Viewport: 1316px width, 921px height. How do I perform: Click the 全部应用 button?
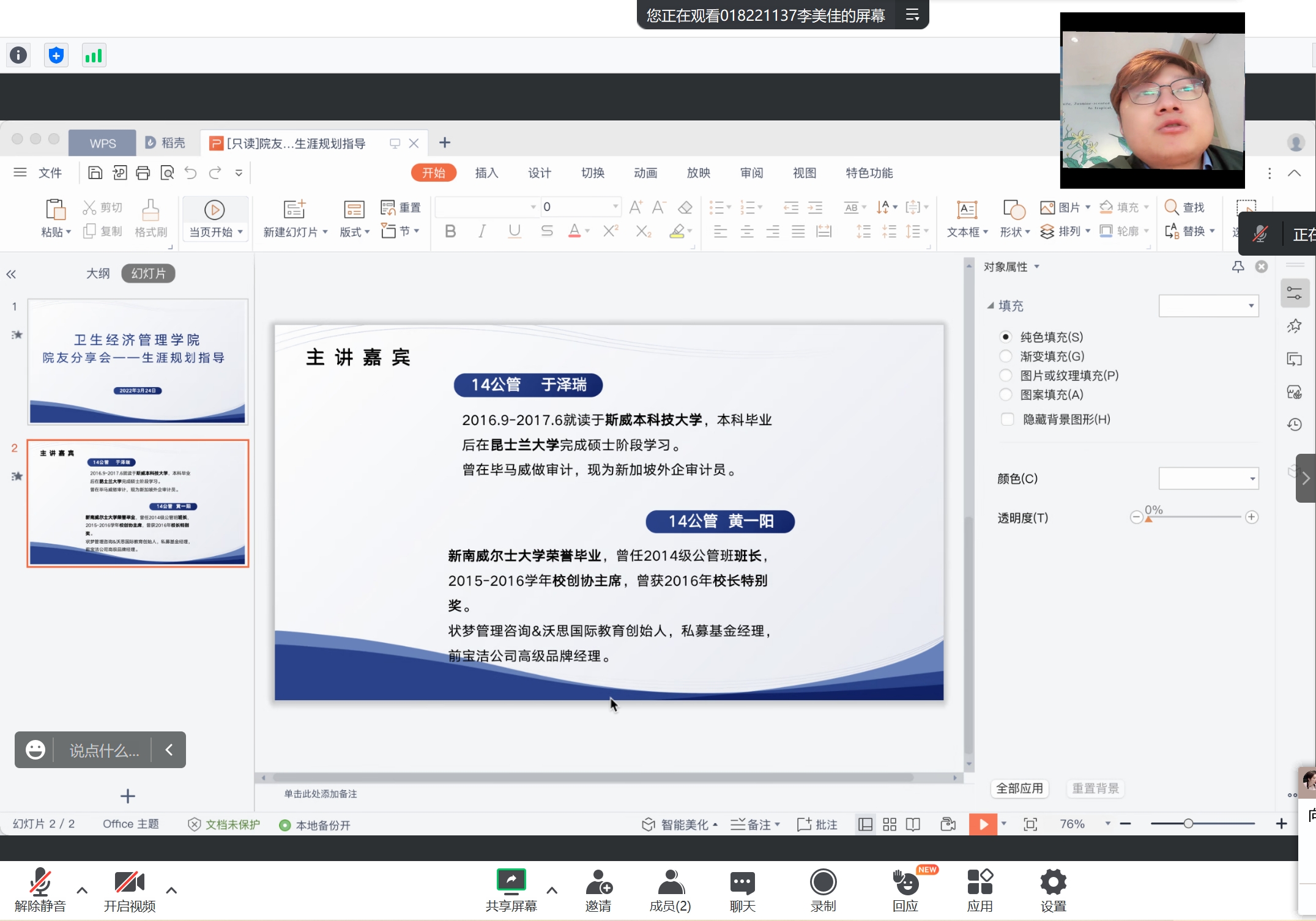tap(1019, 788)
